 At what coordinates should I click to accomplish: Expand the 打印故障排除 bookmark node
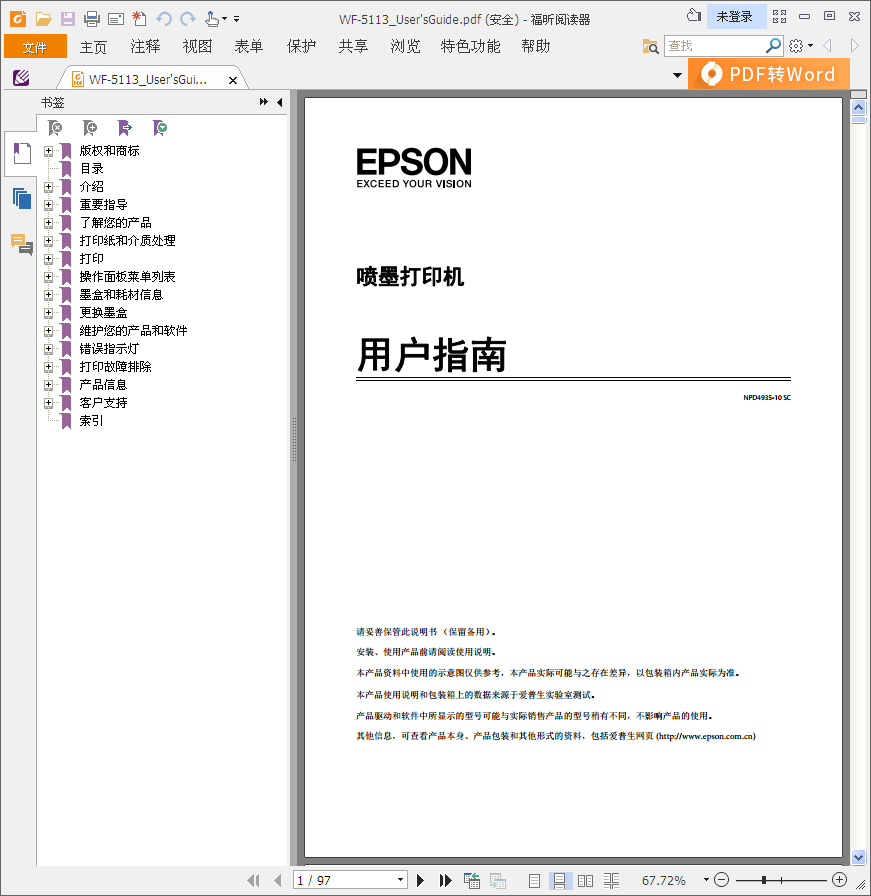click(x=49, y=367)
